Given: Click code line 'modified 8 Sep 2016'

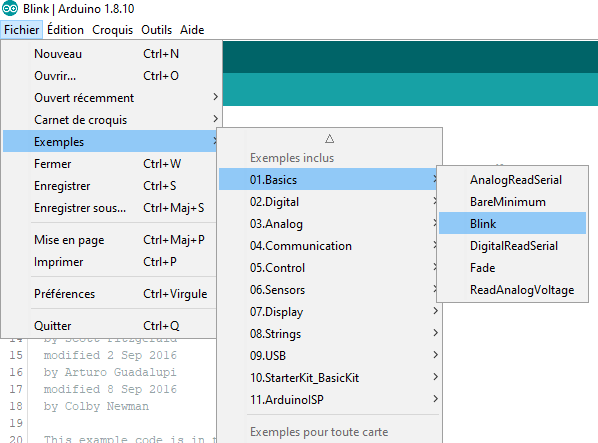Looking at the screenshot, I should click(110, 389).
